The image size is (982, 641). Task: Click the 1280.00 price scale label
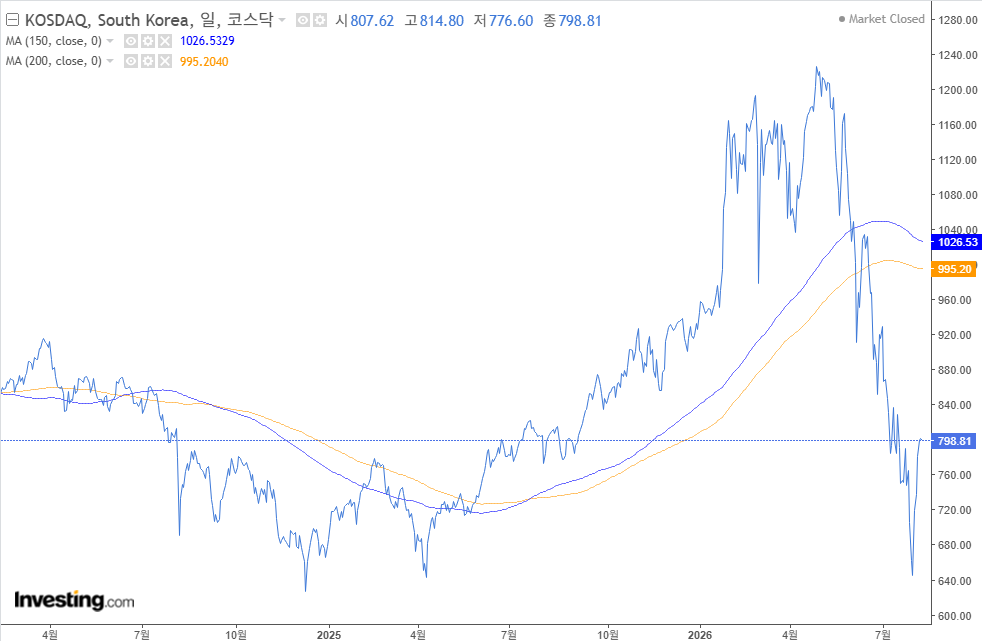point(958,20)
